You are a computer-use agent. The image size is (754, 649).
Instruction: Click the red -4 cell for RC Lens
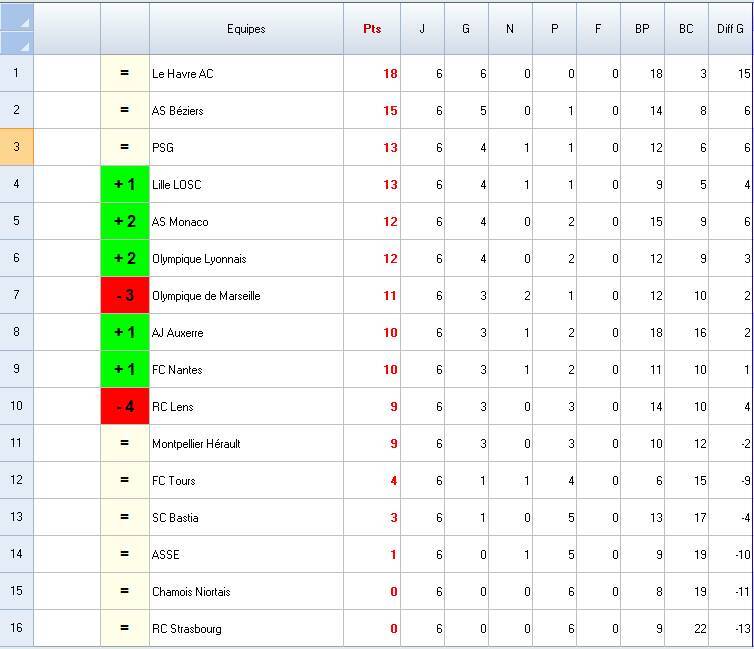[x=125, y=406]
